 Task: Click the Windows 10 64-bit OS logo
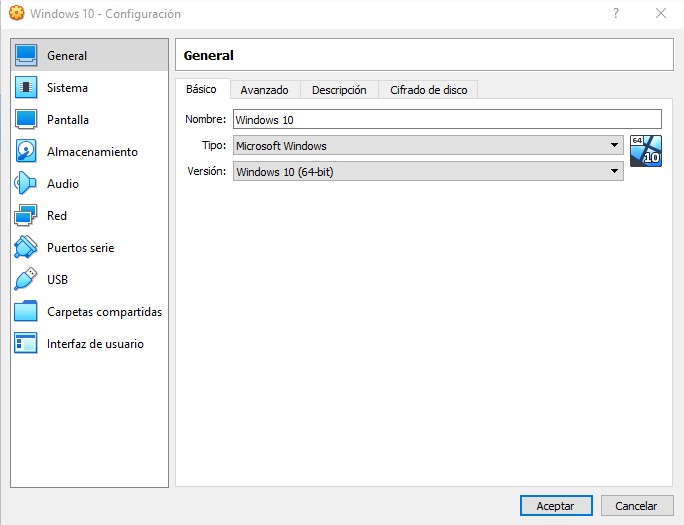[x=646, y=151]
